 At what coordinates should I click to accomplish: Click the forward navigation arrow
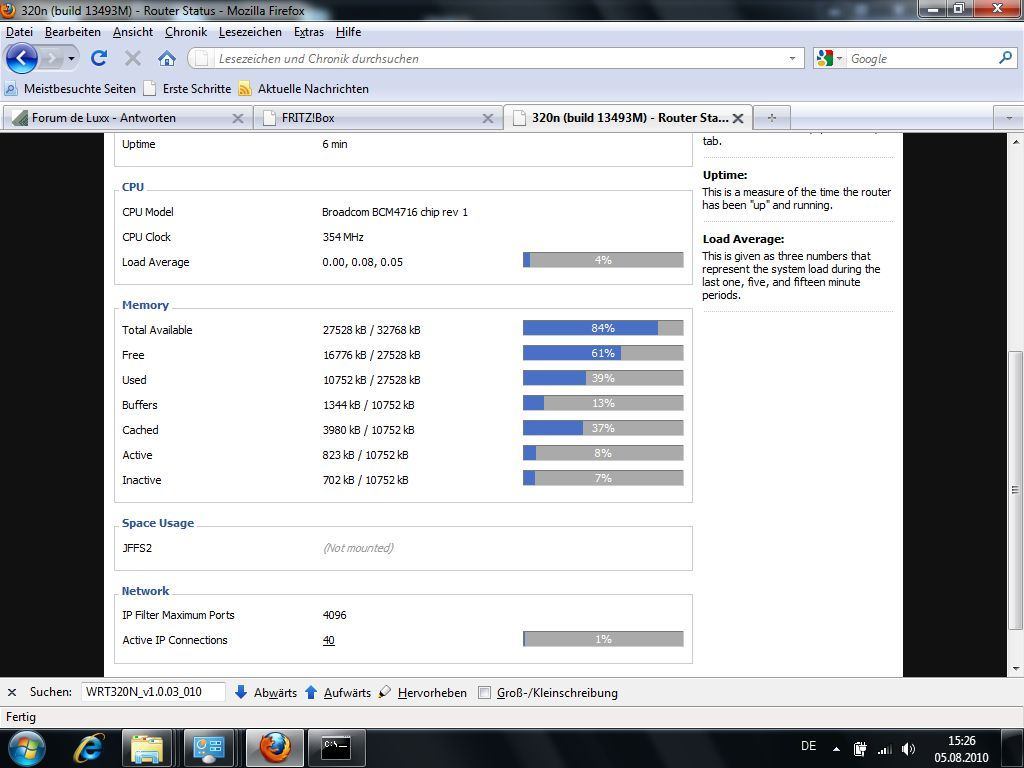(x=51, y=59)
